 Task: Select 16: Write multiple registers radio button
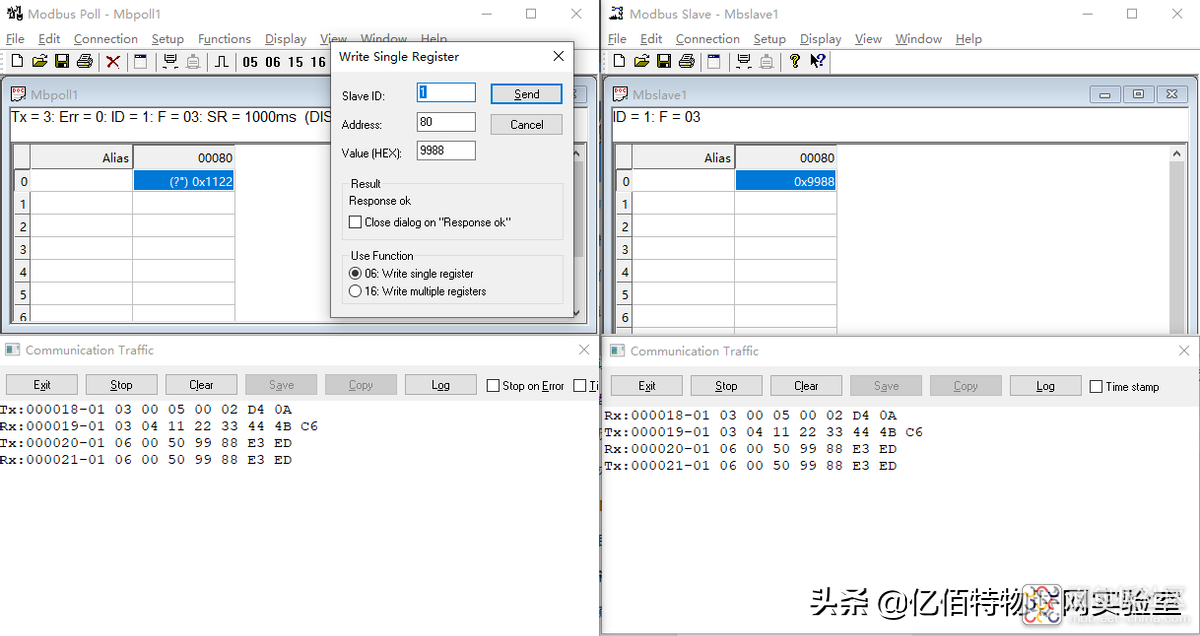tap(355, 291)
